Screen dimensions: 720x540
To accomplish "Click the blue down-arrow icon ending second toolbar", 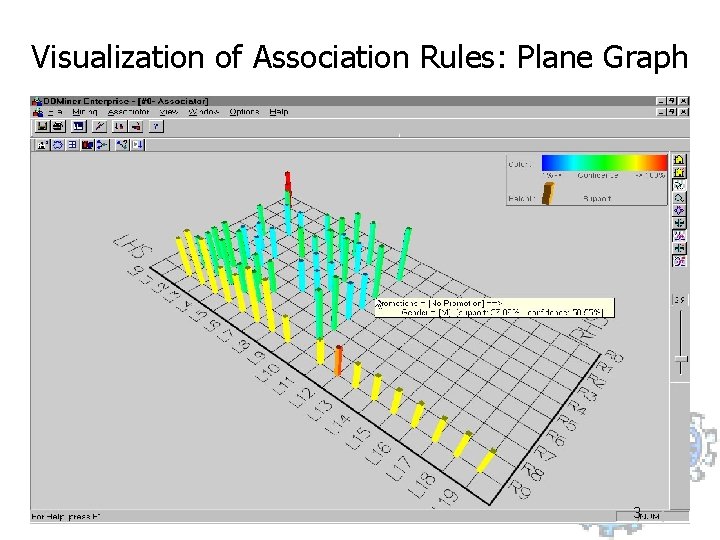I will point(137,145).
